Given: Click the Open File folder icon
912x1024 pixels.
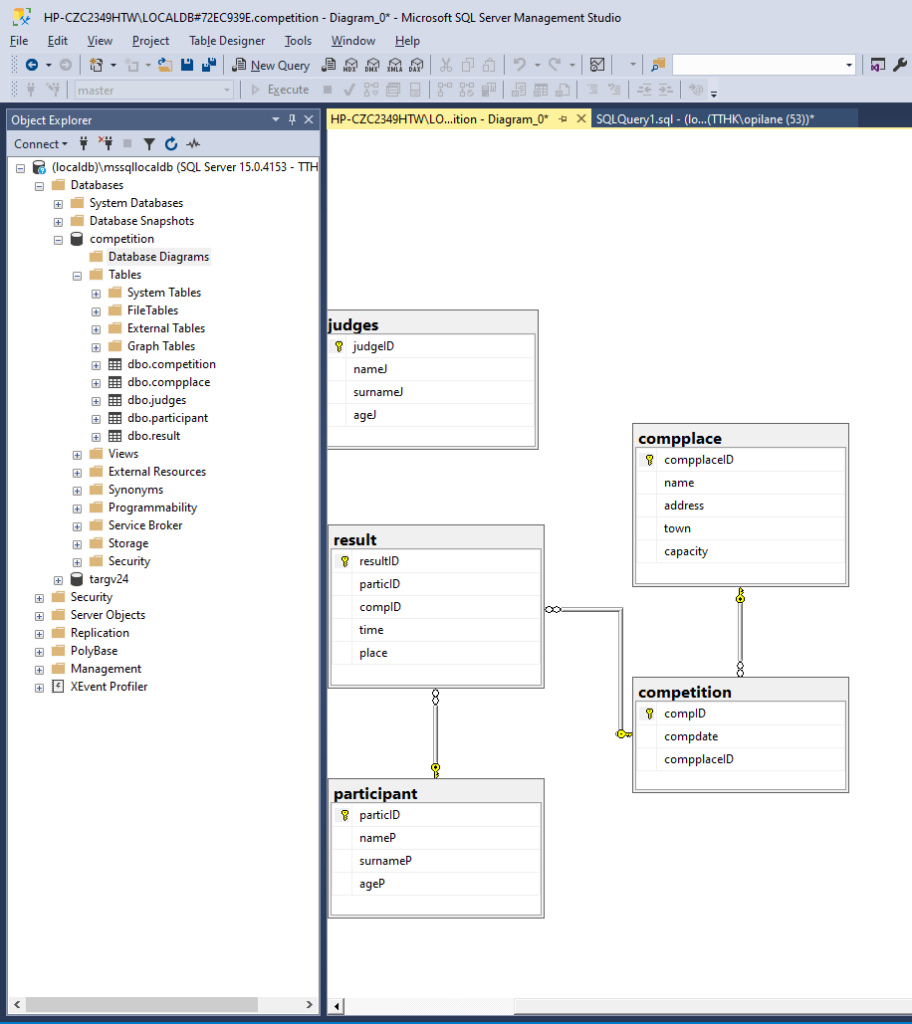Looking at the screenshot, I should (165, 65).
